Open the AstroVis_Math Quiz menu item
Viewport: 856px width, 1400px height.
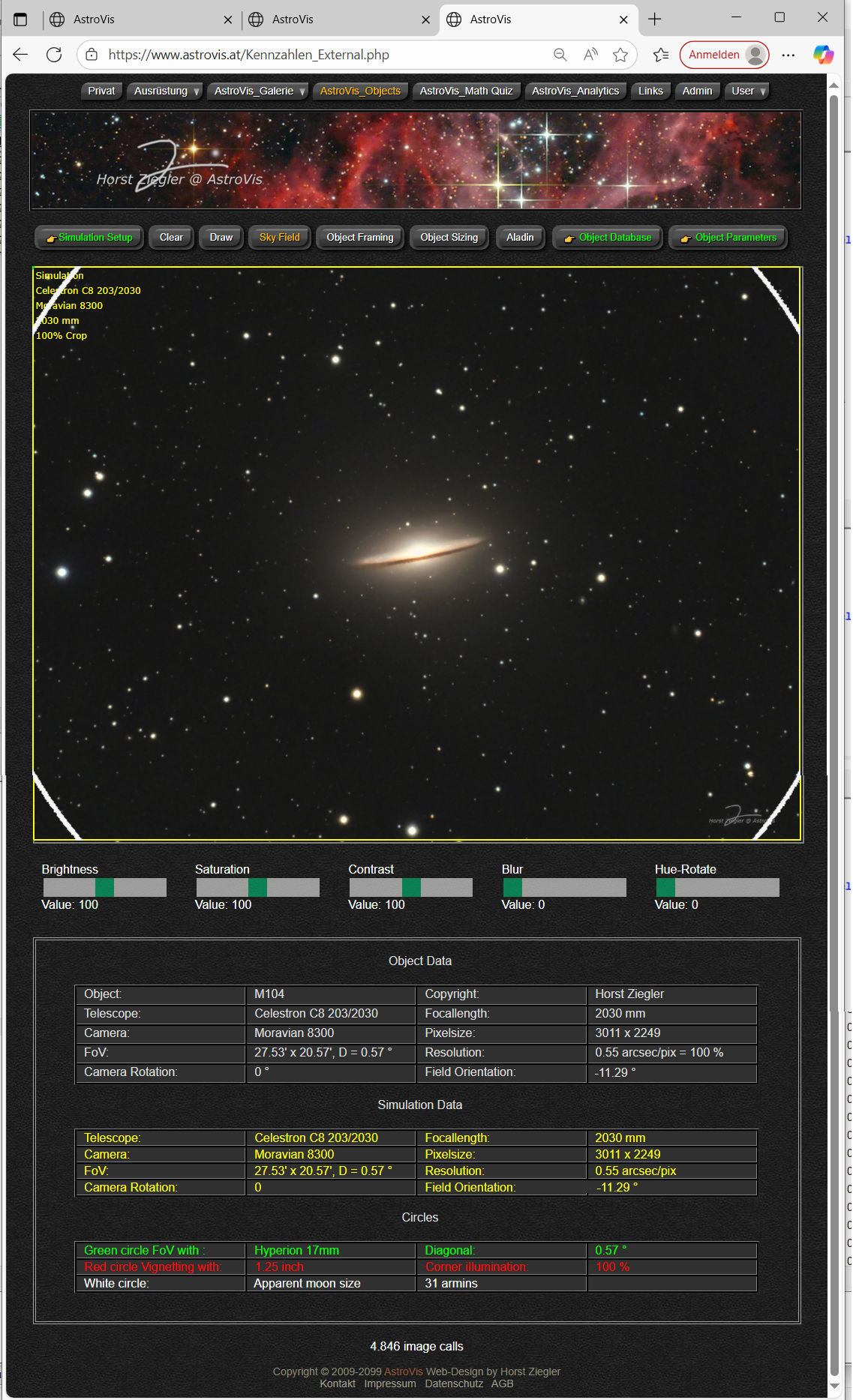(x=466, y=91)
